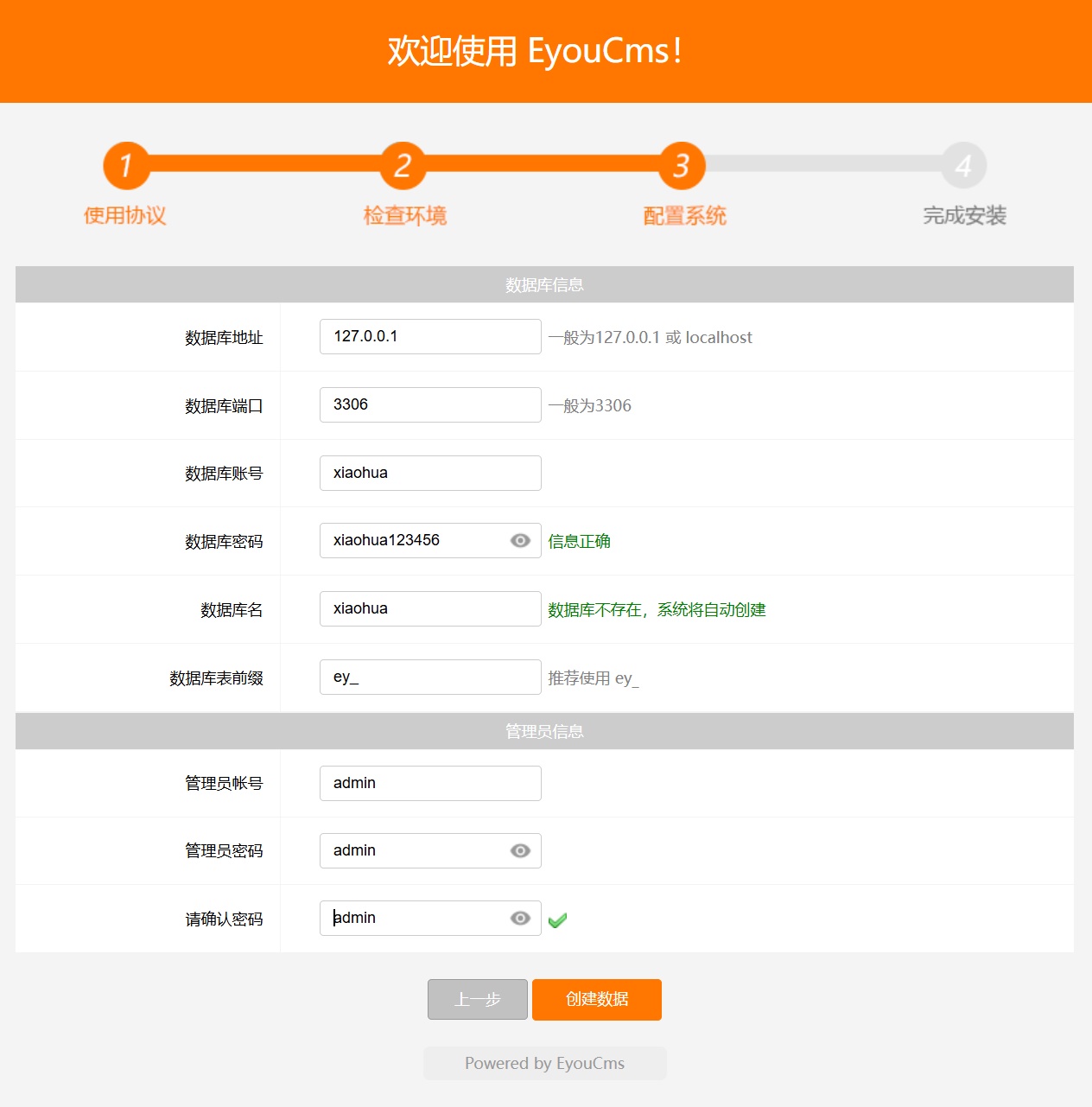Select the 数据库端口 input 3306

pyautogui.click(x=430, y=405)
